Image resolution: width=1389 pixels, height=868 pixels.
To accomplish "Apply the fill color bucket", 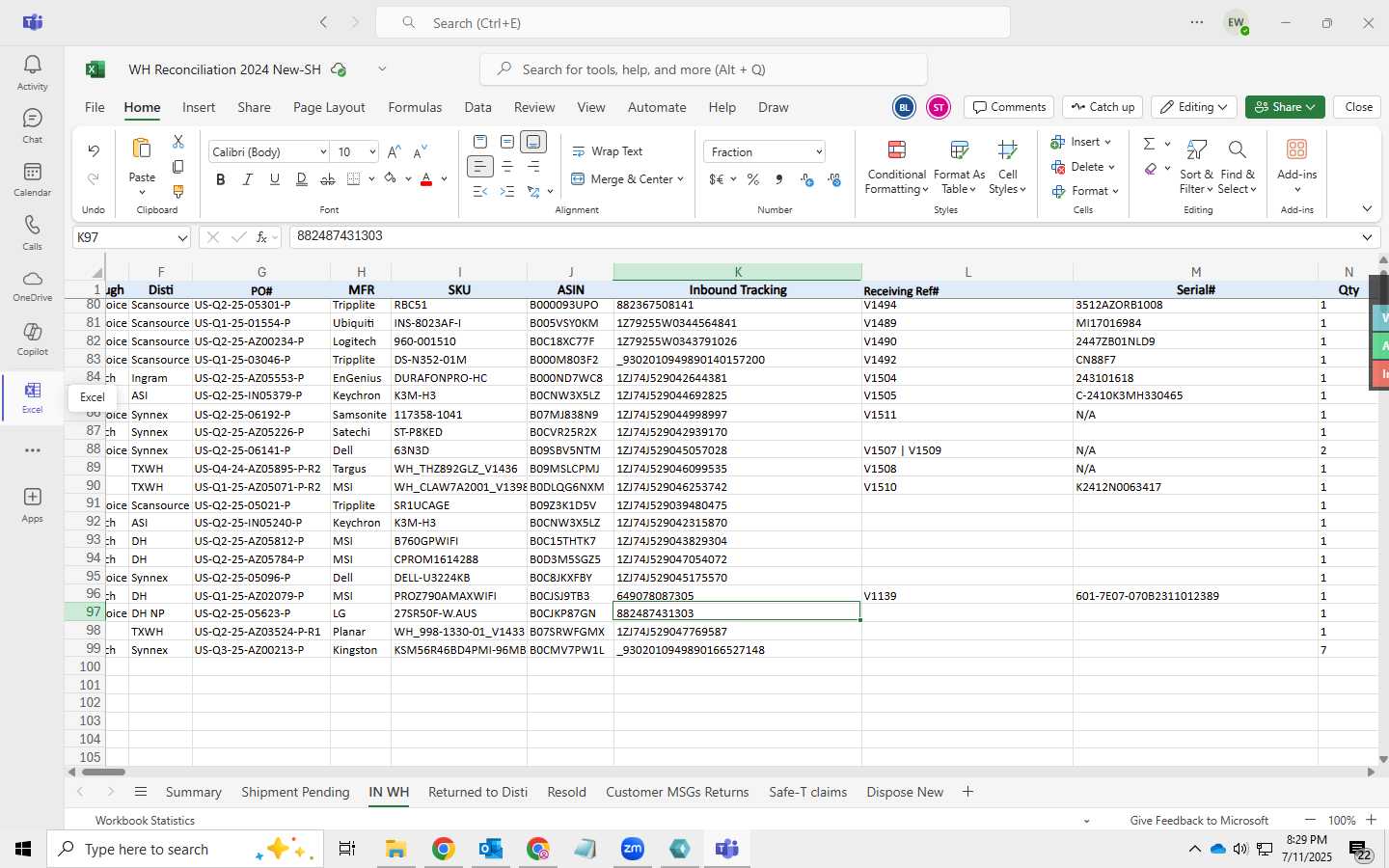I will tap(390, 179).
